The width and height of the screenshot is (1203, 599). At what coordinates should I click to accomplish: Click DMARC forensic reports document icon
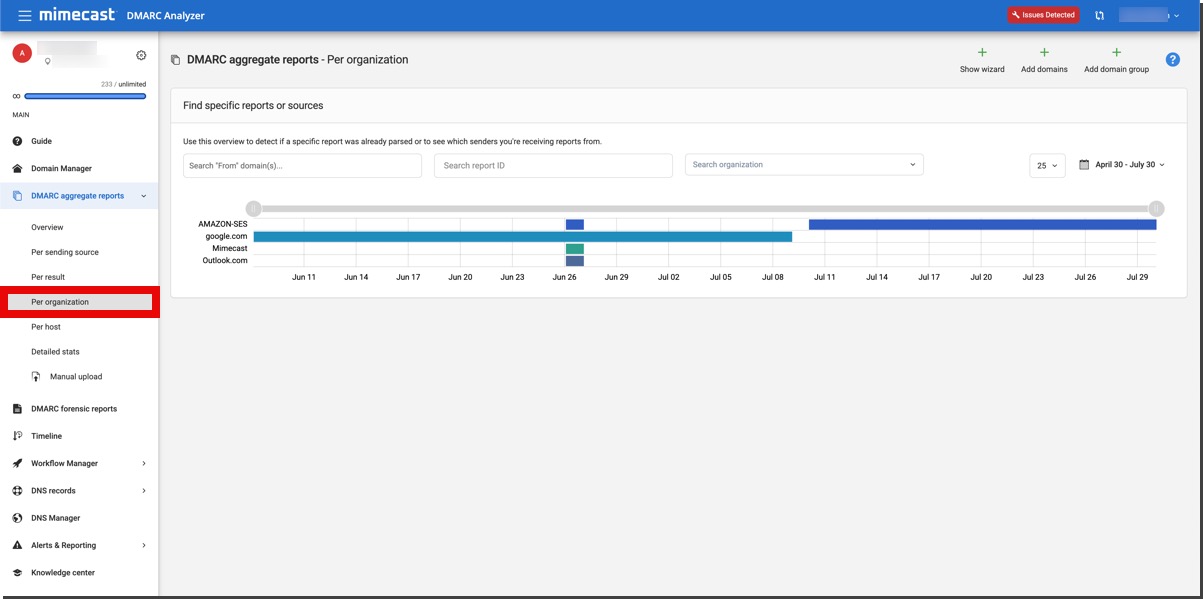pos(17,408)
